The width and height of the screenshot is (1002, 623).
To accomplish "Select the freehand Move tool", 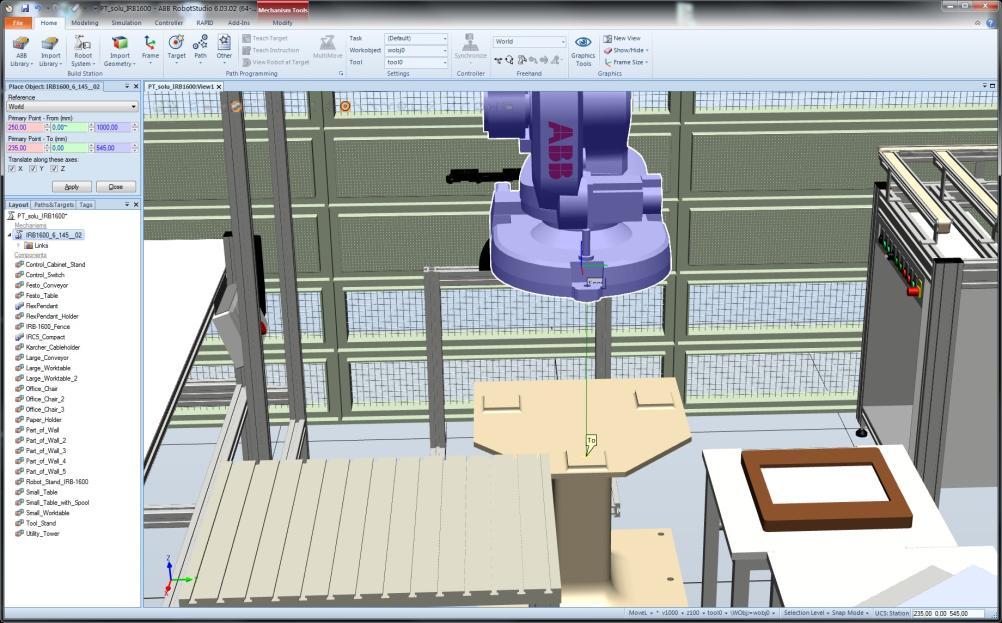I will (x=498, y=60).
